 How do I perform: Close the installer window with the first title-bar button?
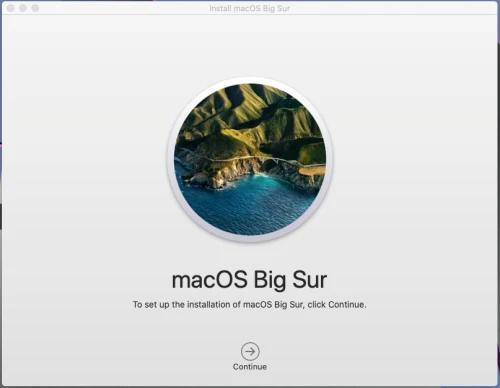pos(11,8)
